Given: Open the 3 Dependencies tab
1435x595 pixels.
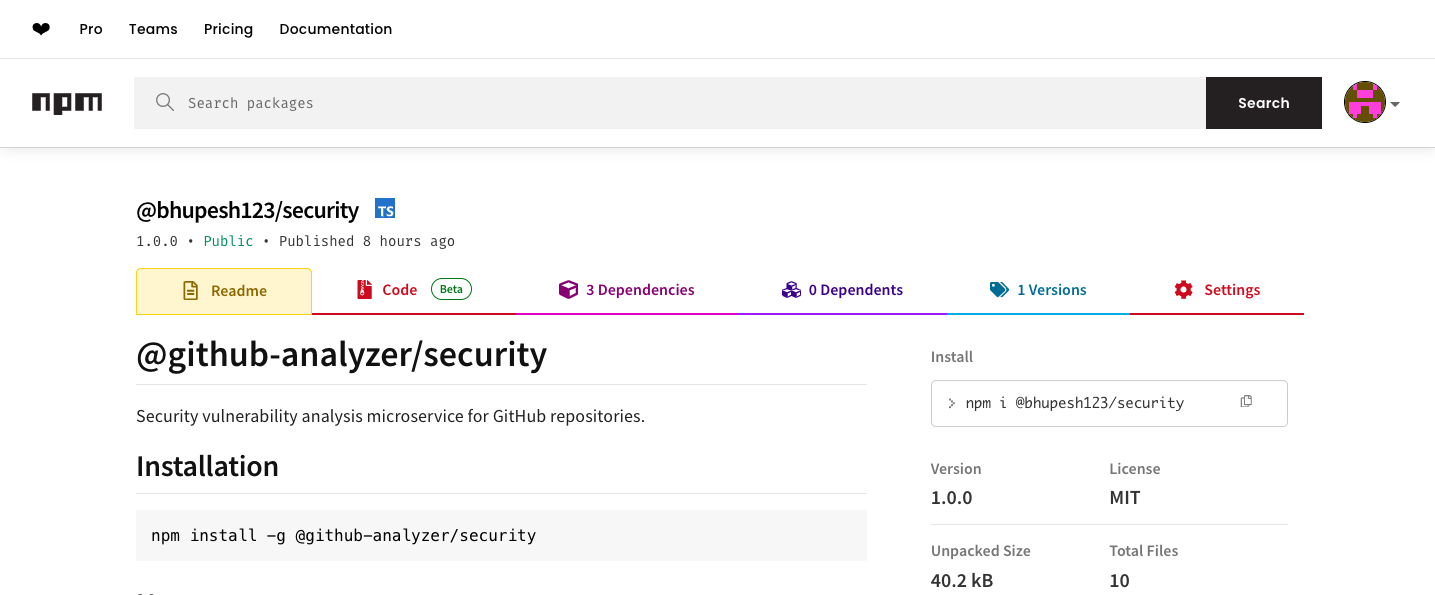Looking at the screenshot, I should tap(627, 290).
